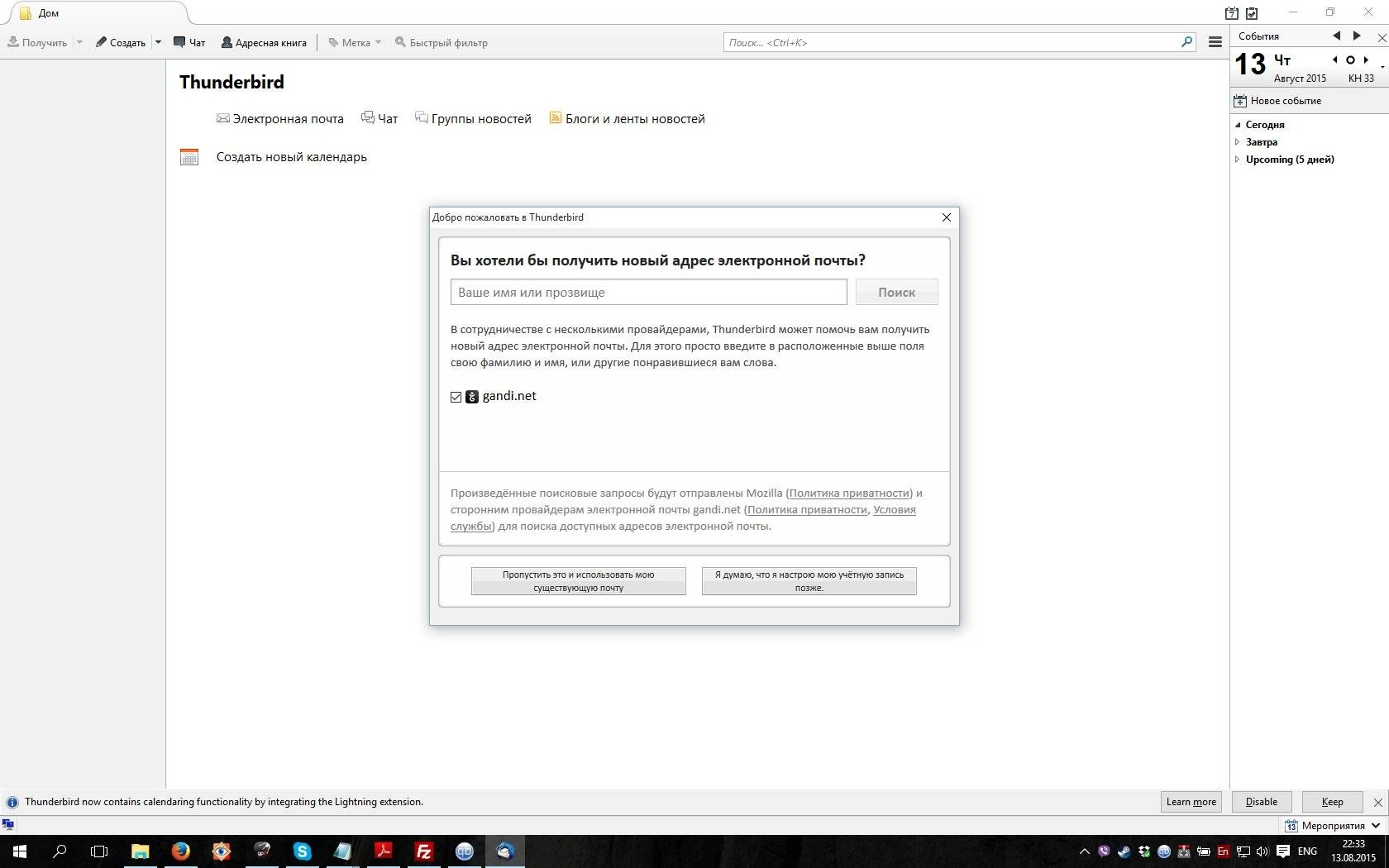Image resolution: width=1389 pixels, height=868 pixels.
Task: Open Task View on taskbar
Action: (x=99, y=851)
